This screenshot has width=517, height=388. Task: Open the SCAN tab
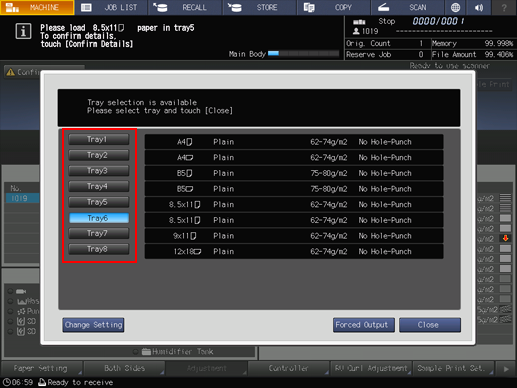click(x=407, y=7)
